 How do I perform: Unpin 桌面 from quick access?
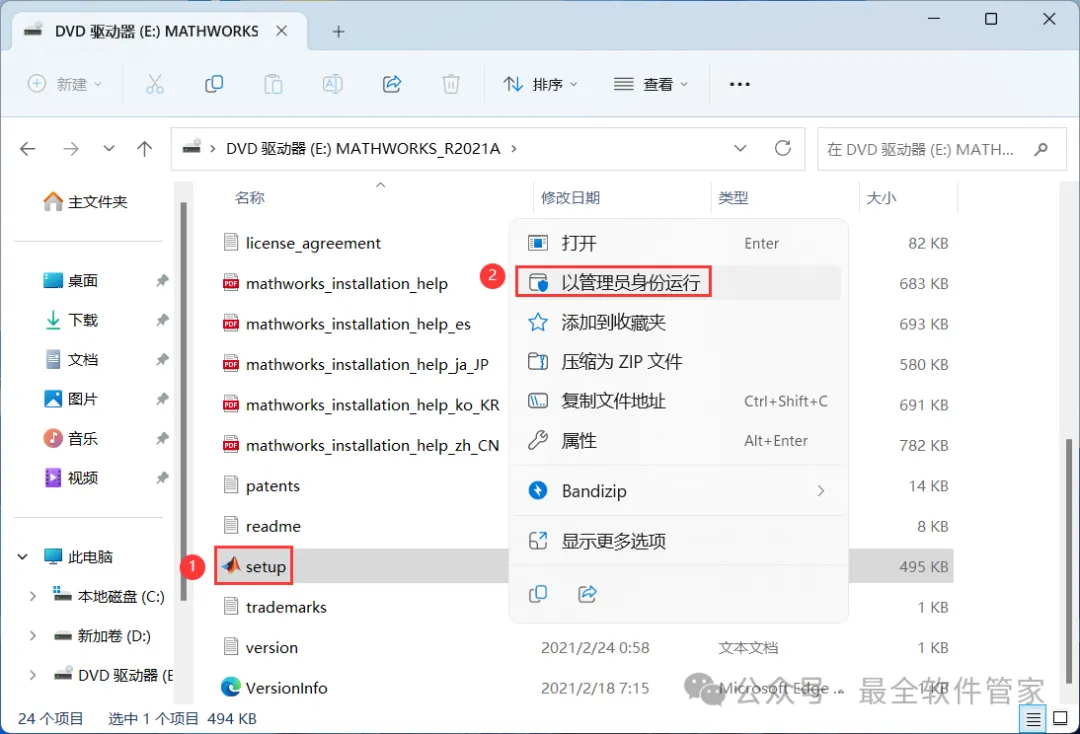pyautogui.click(x=162, y=280)
